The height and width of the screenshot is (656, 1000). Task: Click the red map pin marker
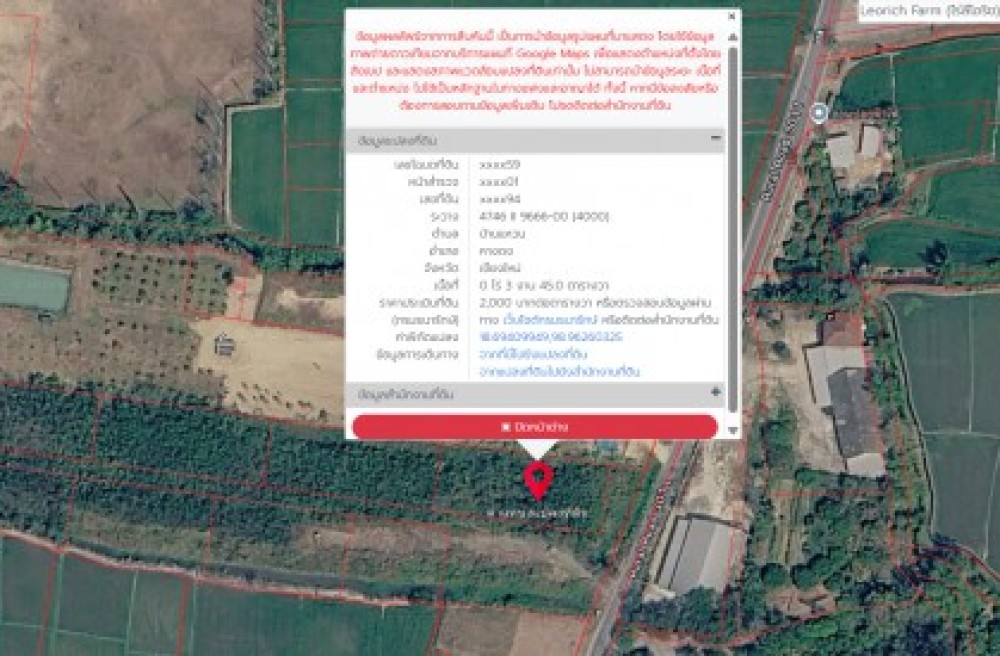pos(538,481)
